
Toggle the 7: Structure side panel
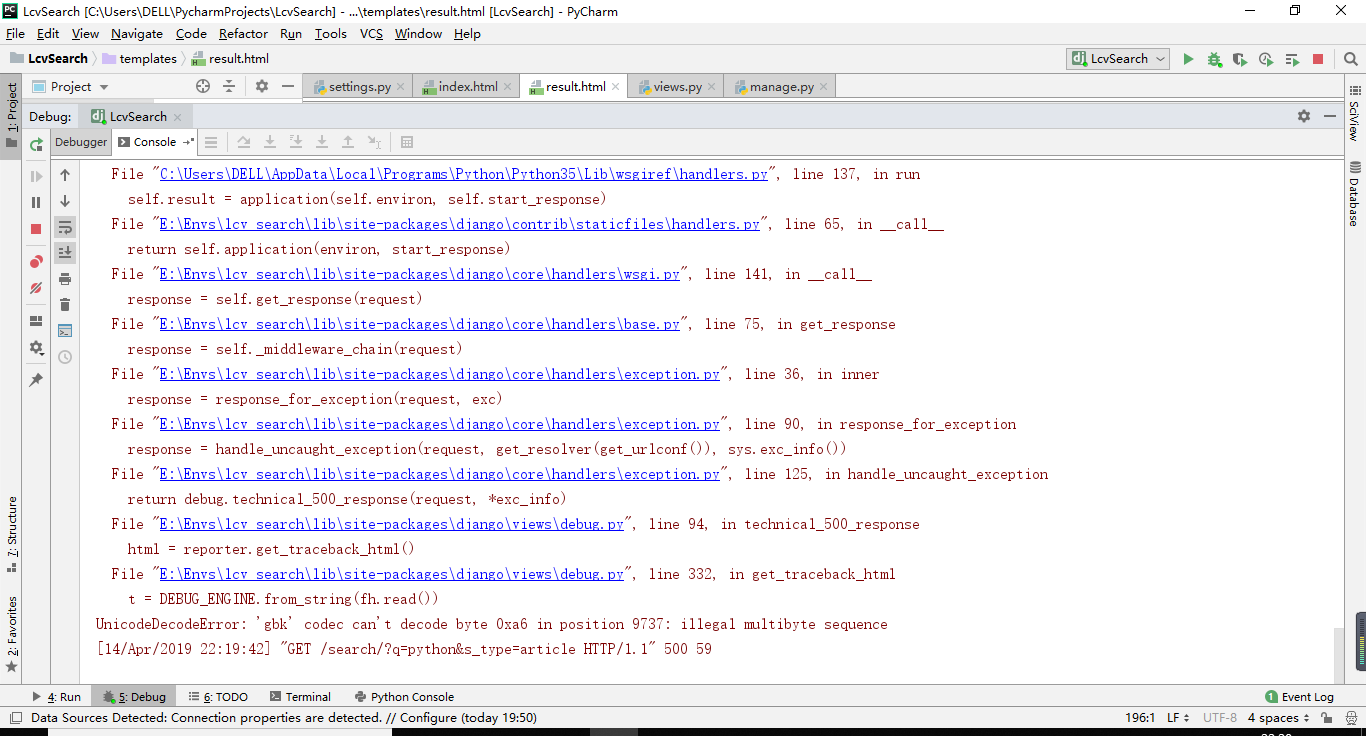coord(12,534)
